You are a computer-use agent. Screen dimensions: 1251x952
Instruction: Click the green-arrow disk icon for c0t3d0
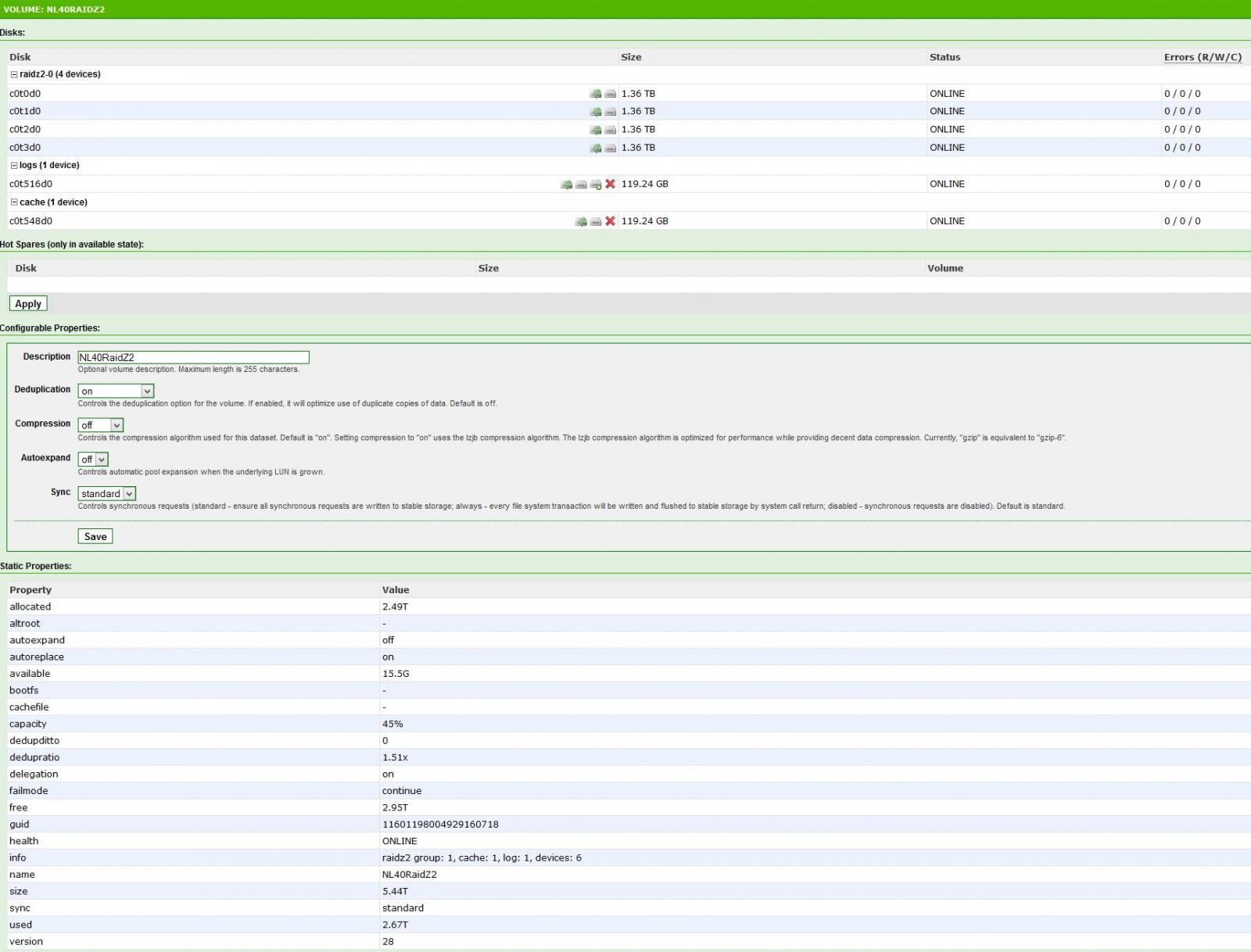coord(596,148)
